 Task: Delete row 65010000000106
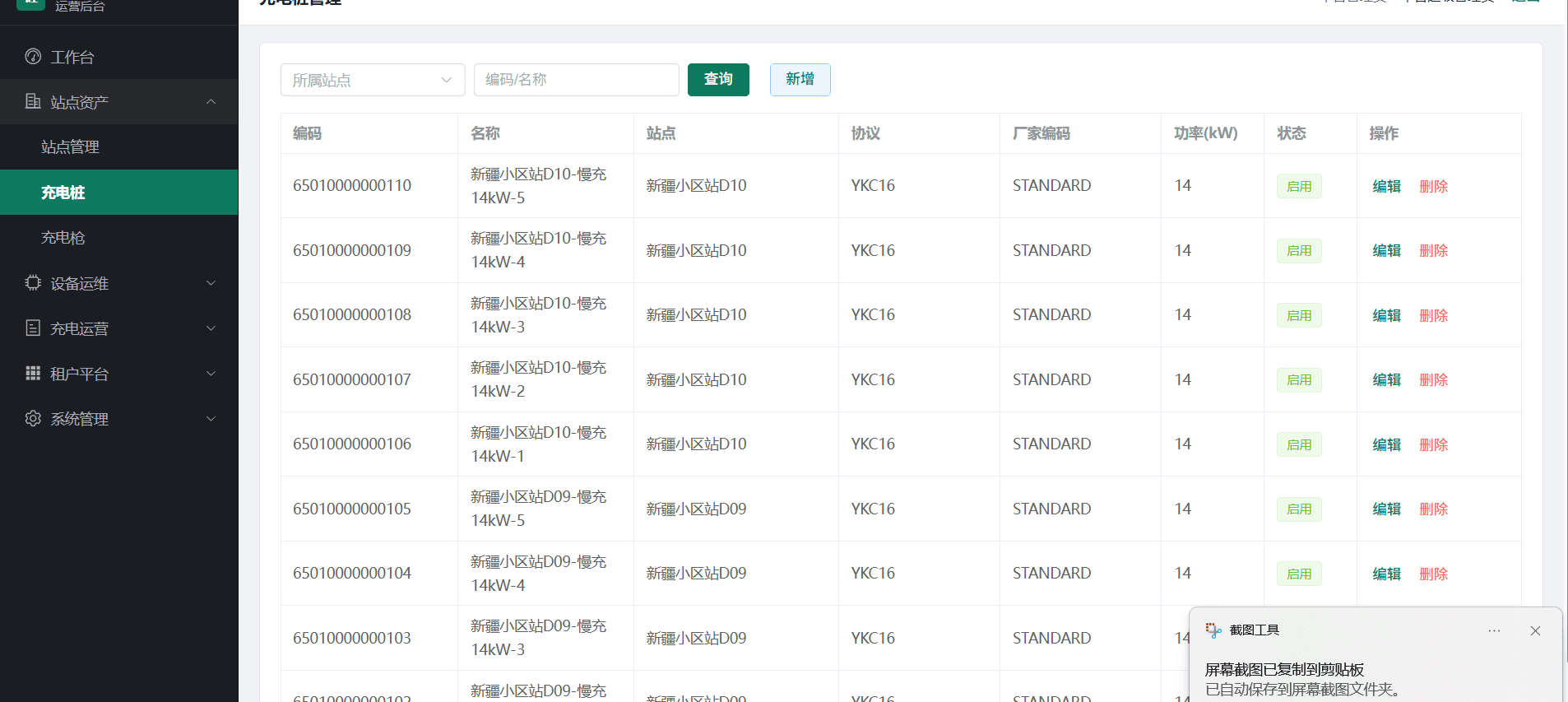tap(1433, 444)
